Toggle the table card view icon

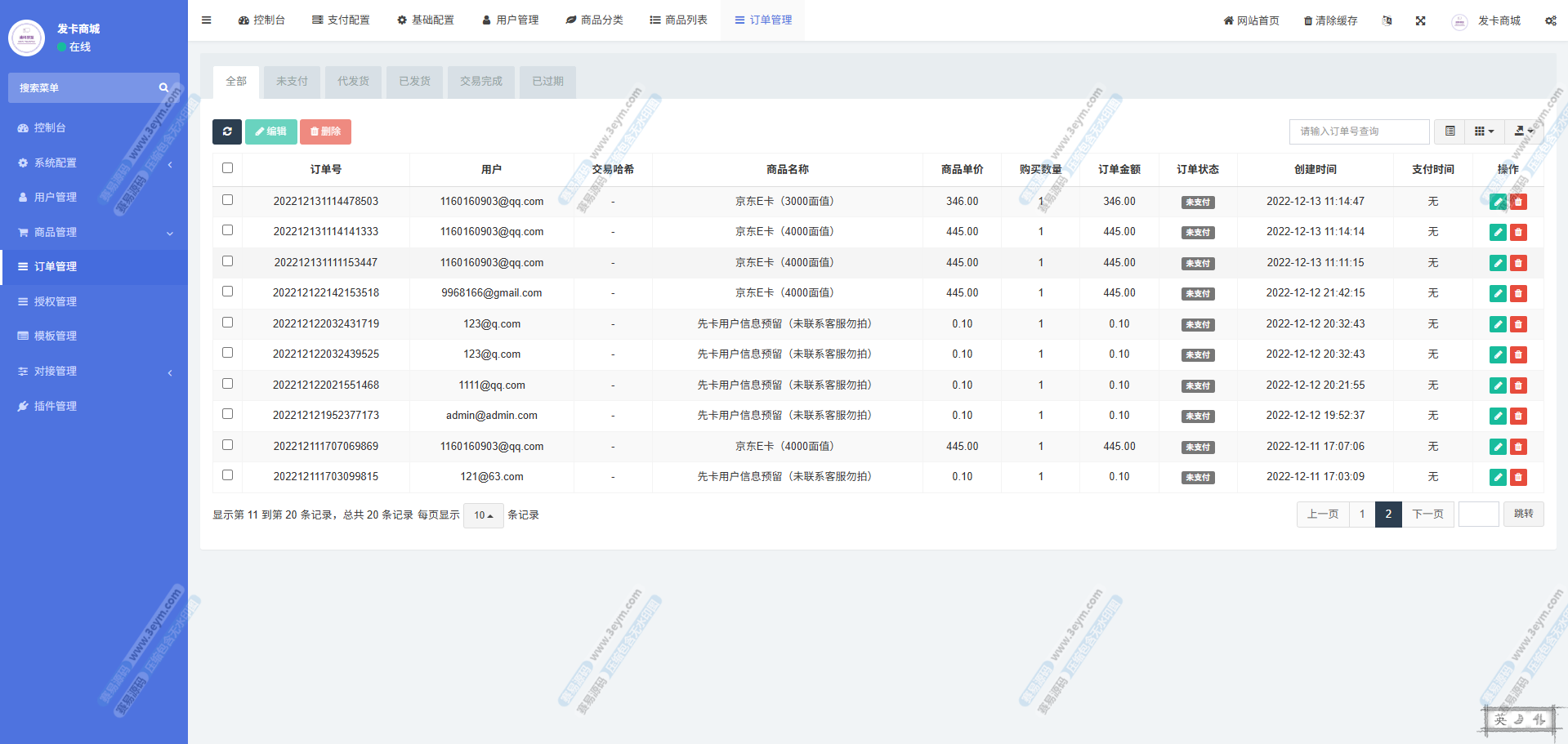coord(1450,131)
